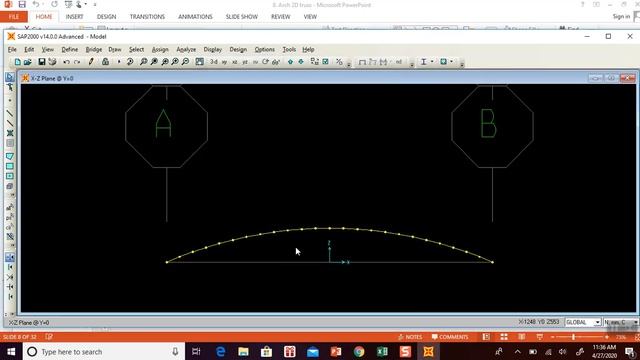The image size is (640, 360).
Task: Open the Draw menu in SAP2000
Action: click(x=115, y=49)
